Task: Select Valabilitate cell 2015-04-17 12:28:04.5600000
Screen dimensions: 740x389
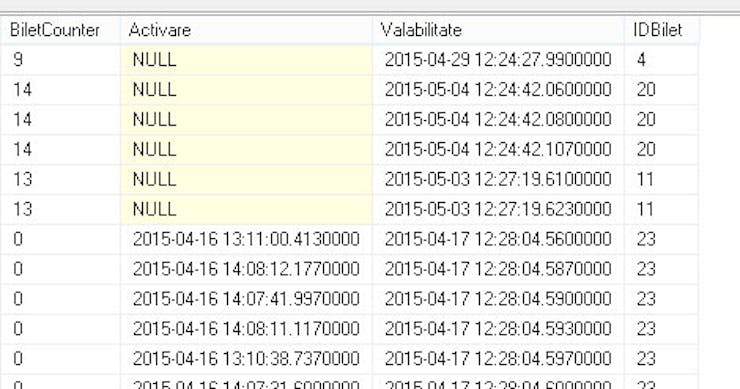Action: 498,239
